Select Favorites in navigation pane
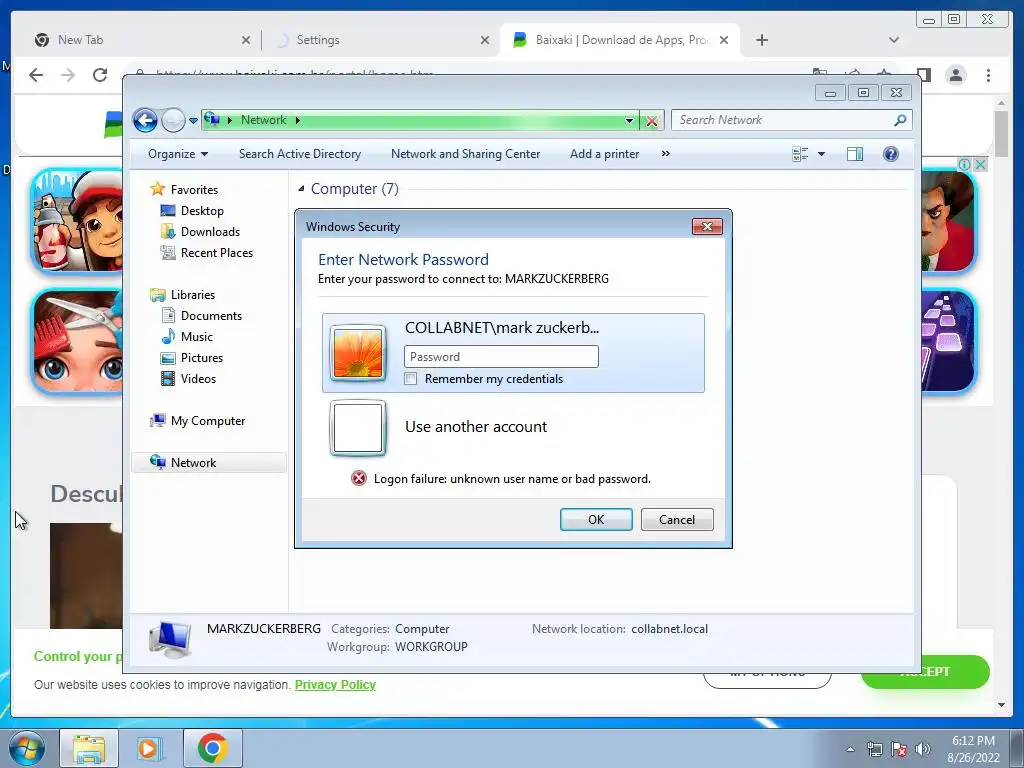The image size is (1024, 768). (x=194, y=189)
